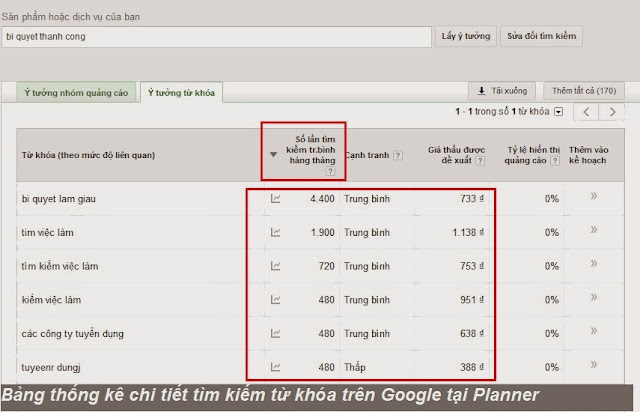Screen dimensions: 640x412
Task: Open trend chart for tìm việc làm
Action: pyautogui.click(x=276, y=233)
